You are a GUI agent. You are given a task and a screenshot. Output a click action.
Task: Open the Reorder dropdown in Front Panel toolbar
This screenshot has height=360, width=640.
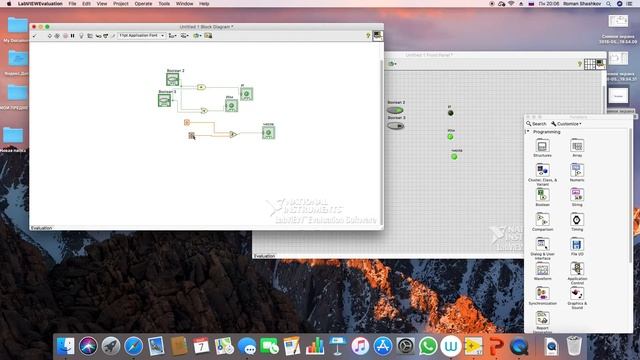point(392,64)
